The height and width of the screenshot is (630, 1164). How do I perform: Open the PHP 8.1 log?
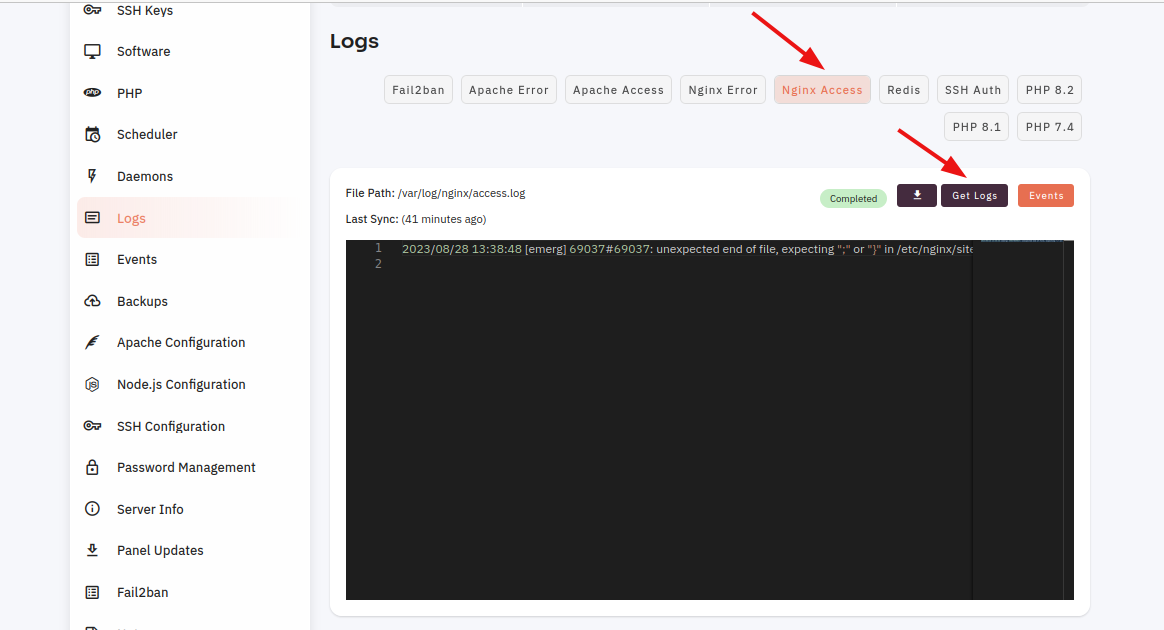[x=976, y=127]
